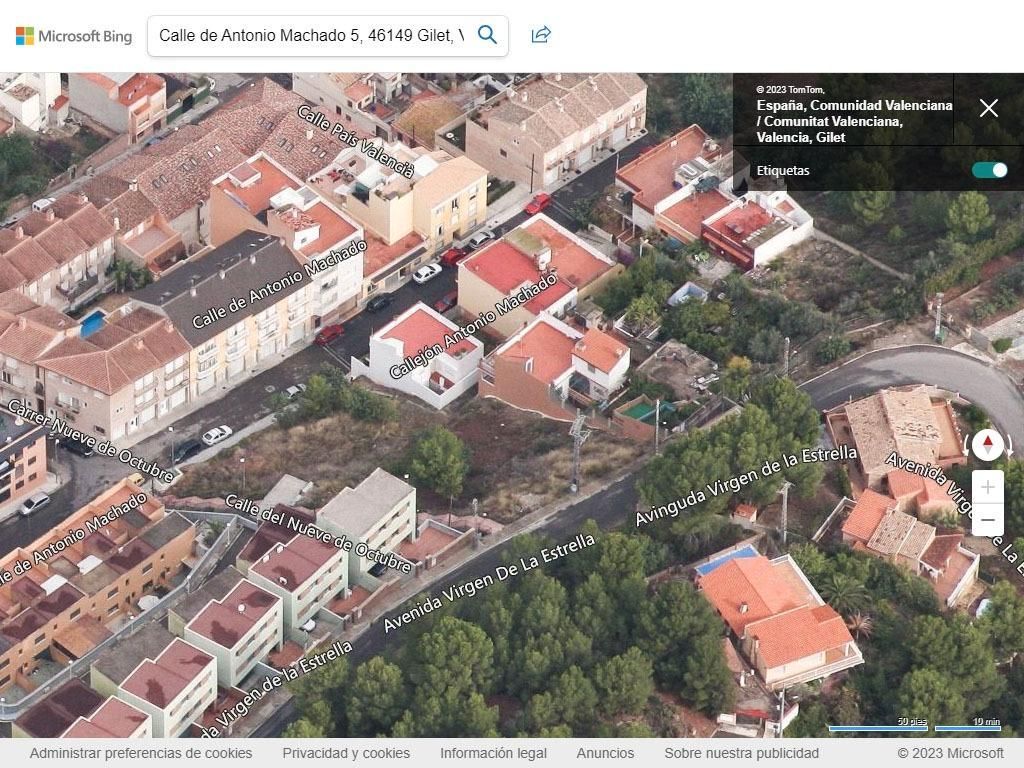Close the Gilet location info panel
The height and width of the screenshot is (768, 1024).
[x=989, y=108]
